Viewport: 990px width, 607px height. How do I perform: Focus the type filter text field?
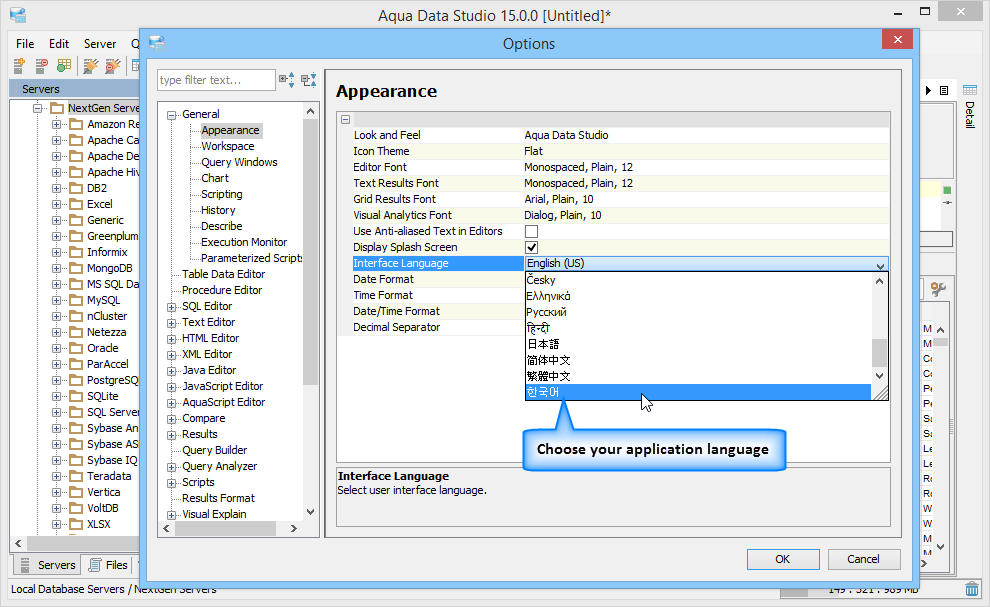(x=216, y=80)
